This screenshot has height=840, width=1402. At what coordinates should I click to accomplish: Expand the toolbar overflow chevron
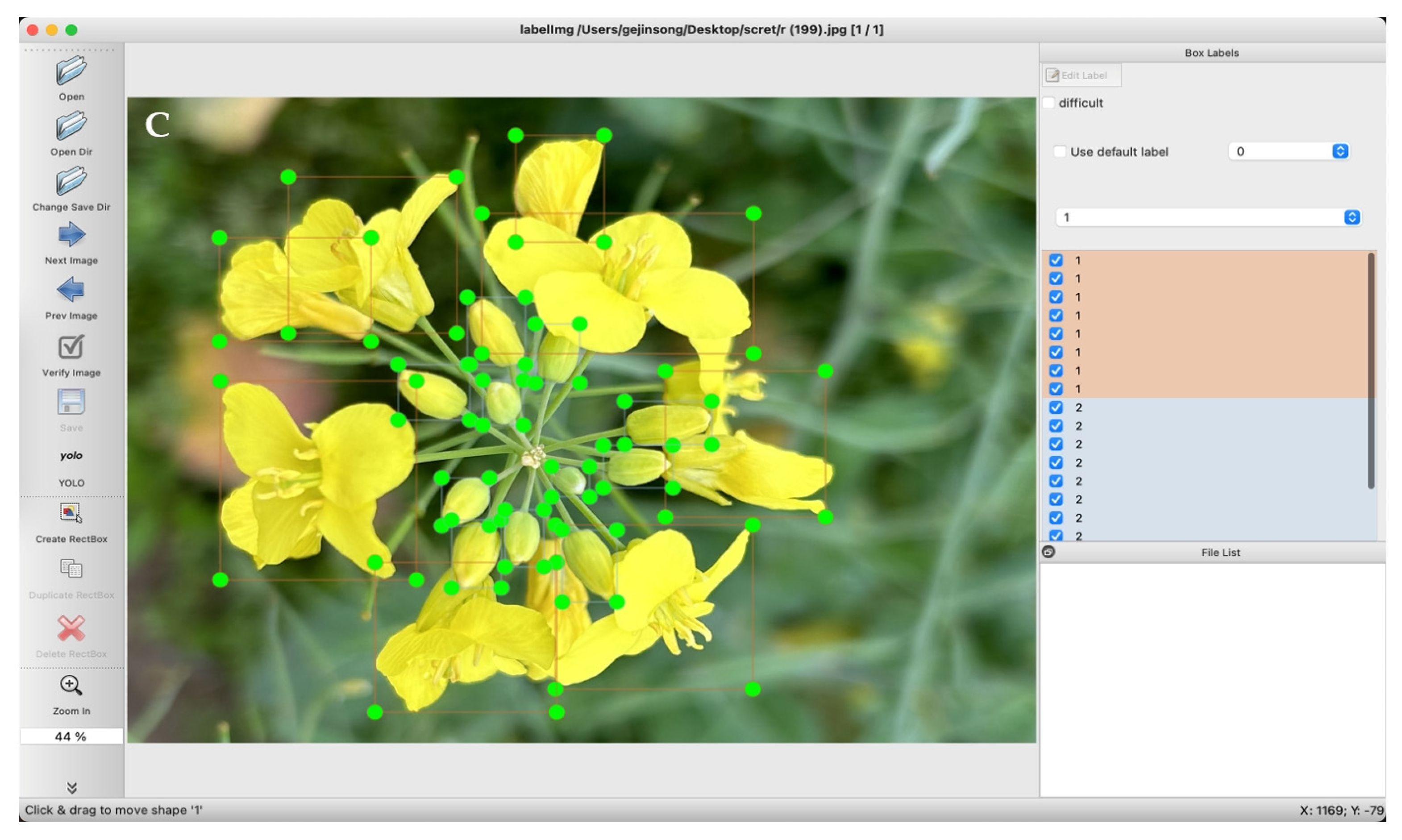point(71,787)
